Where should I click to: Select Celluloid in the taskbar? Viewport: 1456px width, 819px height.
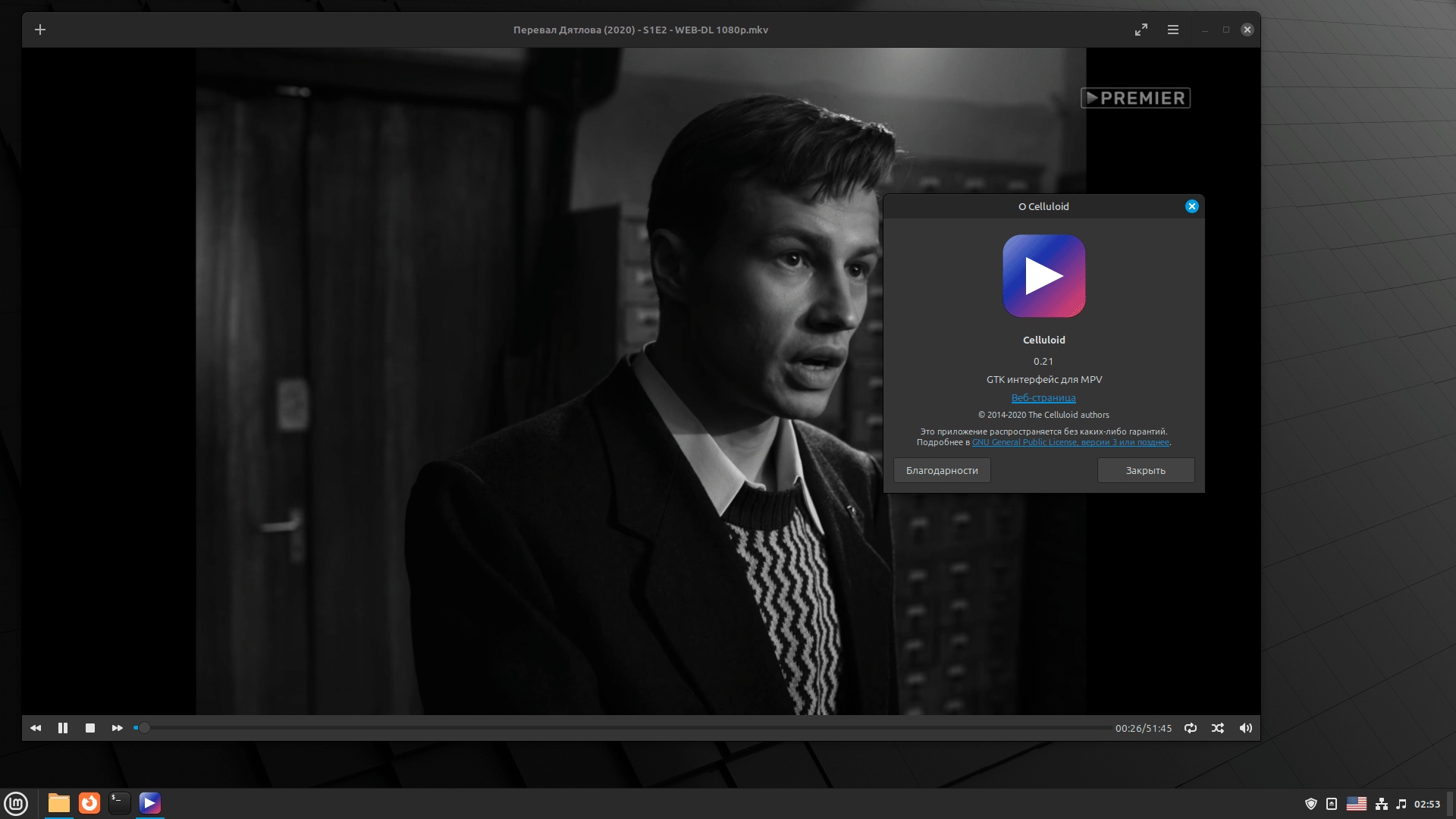[150, 803]
